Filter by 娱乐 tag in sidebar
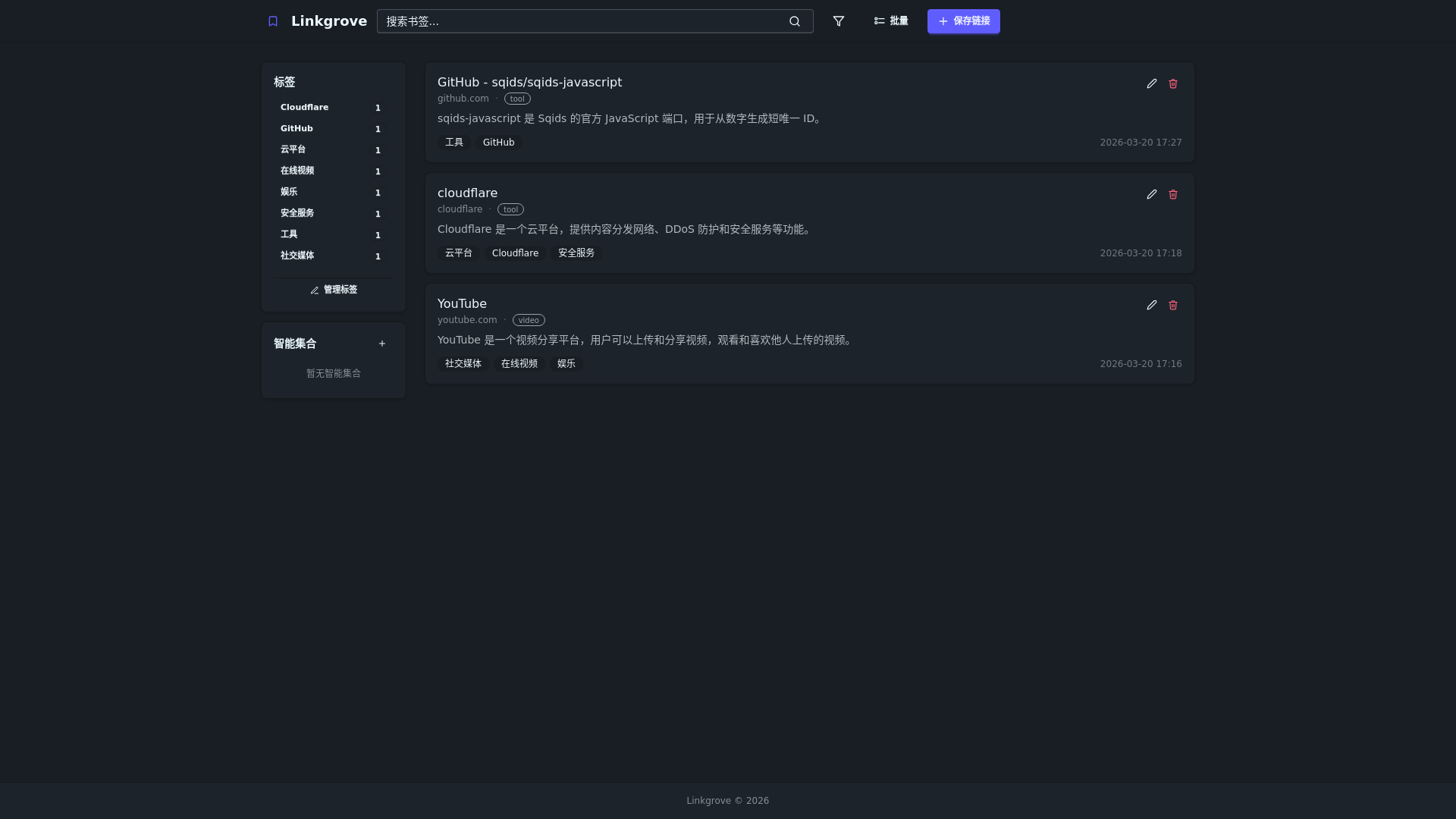Viewport: 1456px width, 819px height. [334, 193]
